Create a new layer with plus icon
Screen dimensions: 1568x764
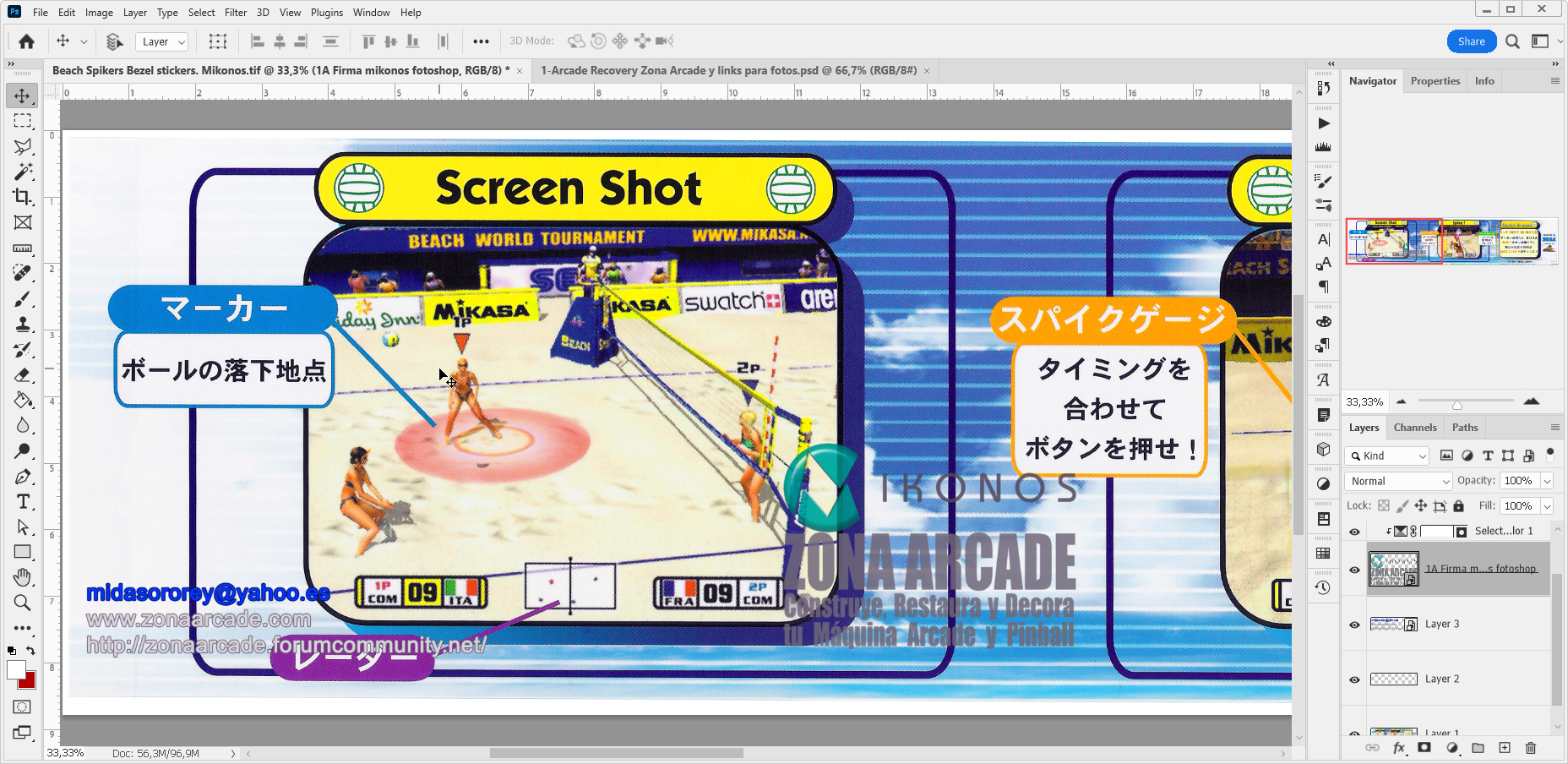[1505, 748]
